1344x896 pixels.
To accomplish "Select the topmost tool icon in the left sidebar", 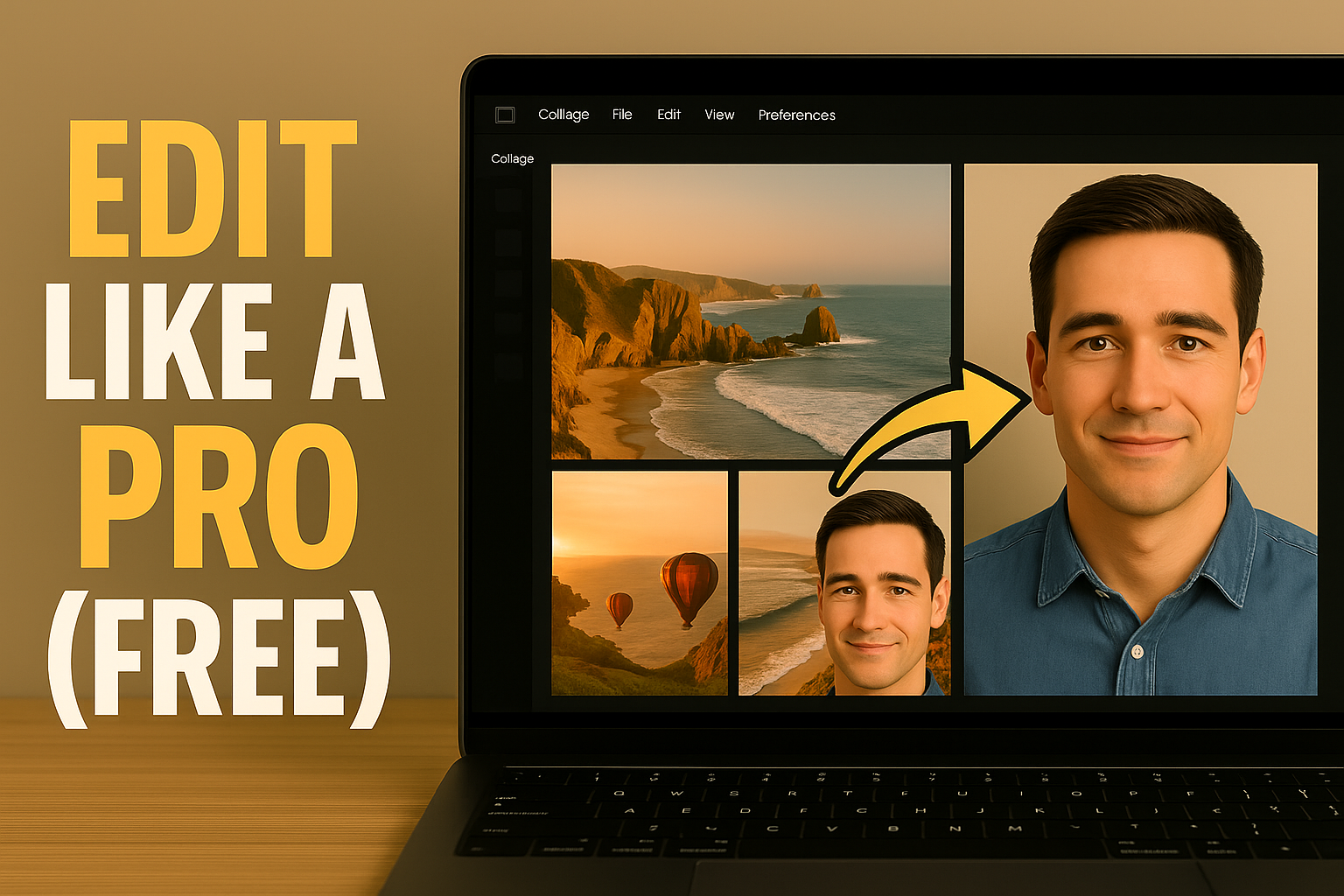I will pyautogui.click(x=508, y=199).
